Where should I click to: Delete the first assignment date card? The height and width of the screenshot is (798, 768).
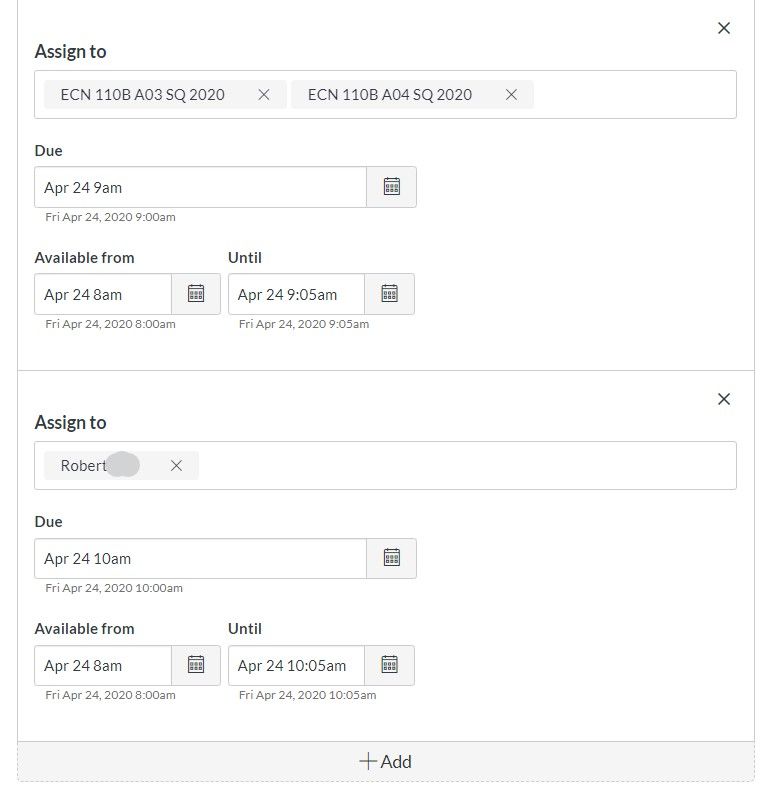pos(724,29)
